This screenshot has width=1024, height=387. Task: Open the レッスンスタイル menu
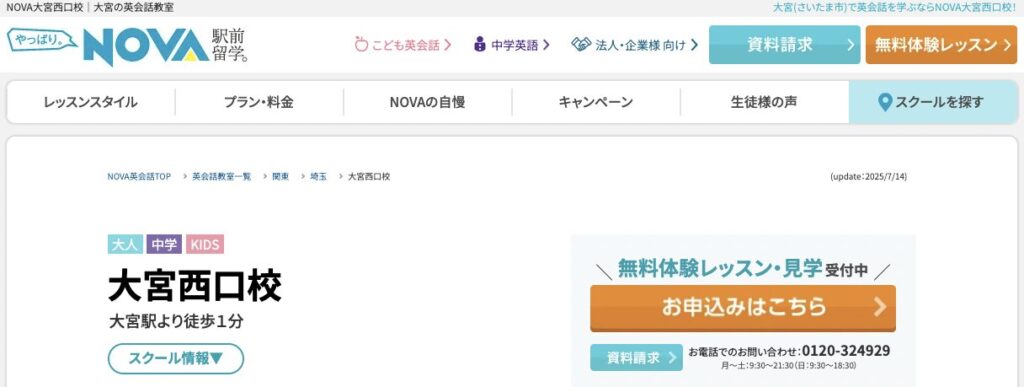(x=91, y=102)
